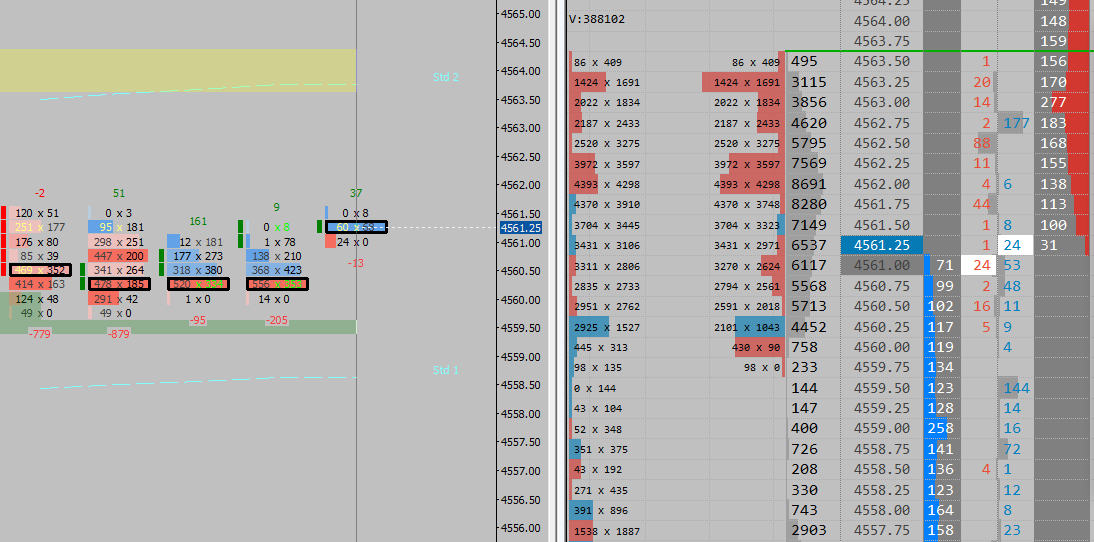Click the 4370 x 3910 DOM cell
Viewport: 1094px width, 542px height.
pos(606,205)
